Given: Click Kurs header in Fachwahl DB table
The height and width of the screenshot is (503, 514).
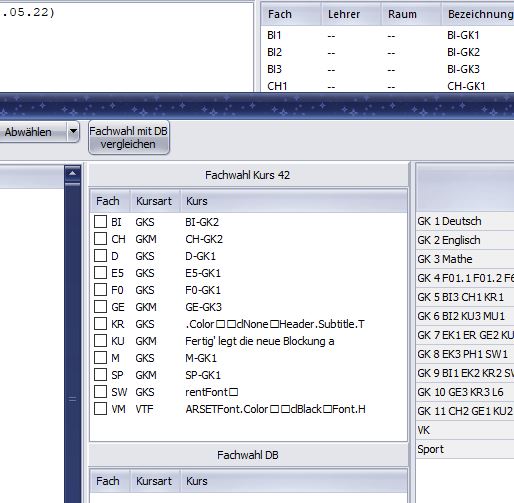Looking at the screenshot, I should (x=294, y=481).
